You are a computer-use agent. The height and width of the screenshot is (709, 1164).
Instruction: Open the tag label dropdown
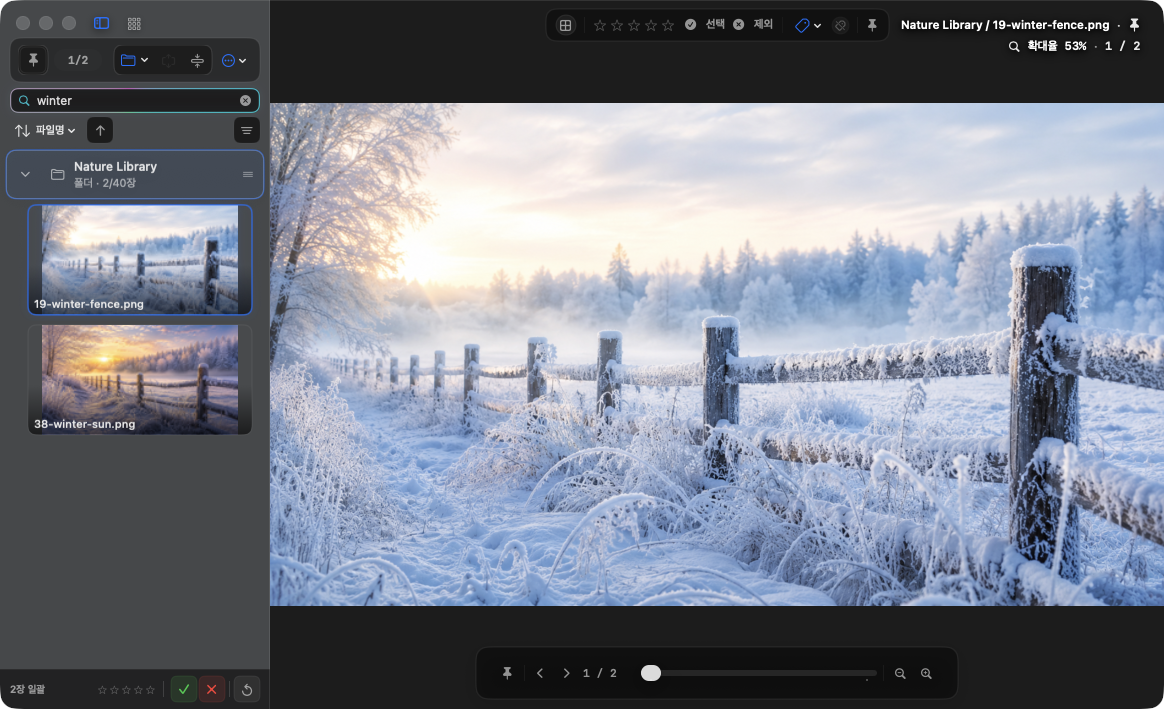[x=808, y=25]
